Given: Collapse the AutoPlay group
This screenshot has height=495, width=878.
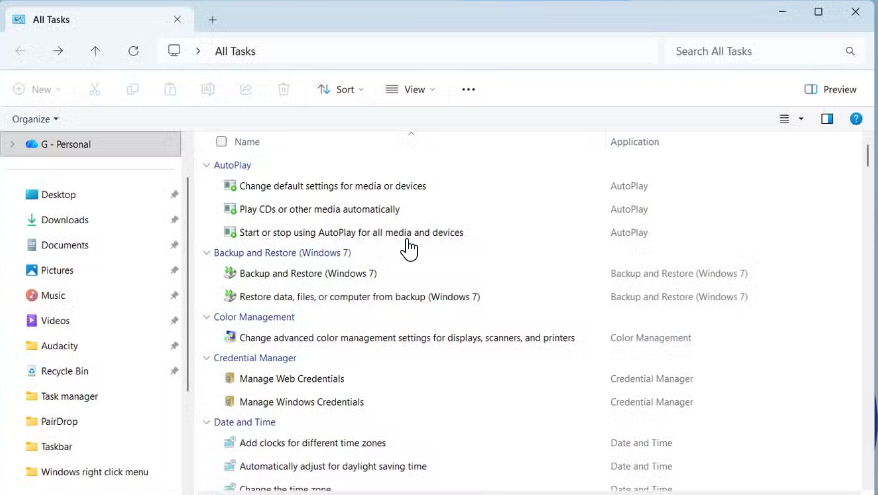Looking at the screenshot, I should pos(207,165).
